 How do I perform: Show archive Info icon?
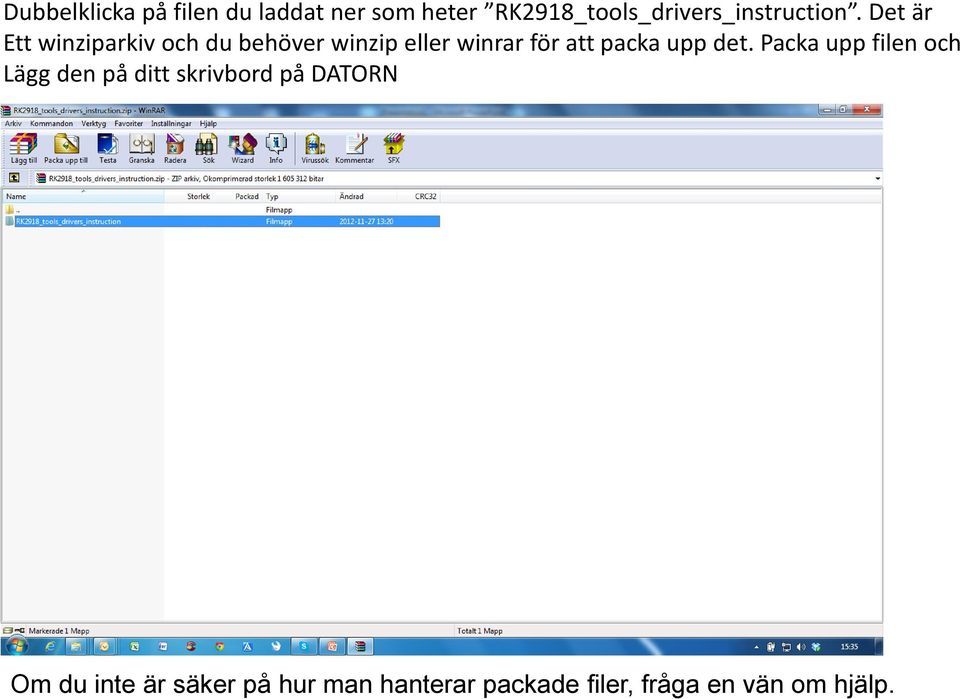click(x=276, y=149)
